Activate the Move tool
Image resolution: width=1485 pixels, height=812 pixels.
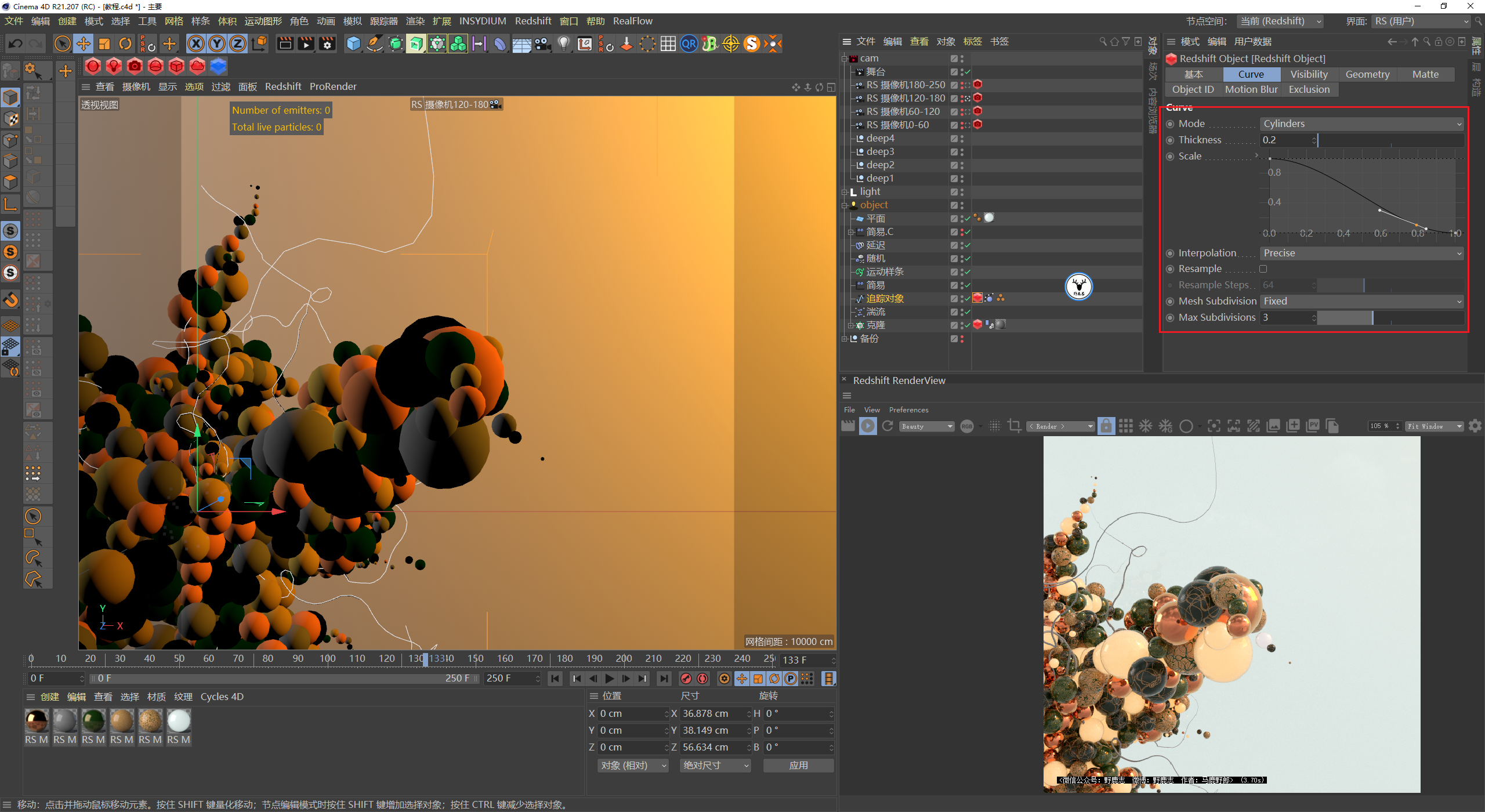pos(84,43)
